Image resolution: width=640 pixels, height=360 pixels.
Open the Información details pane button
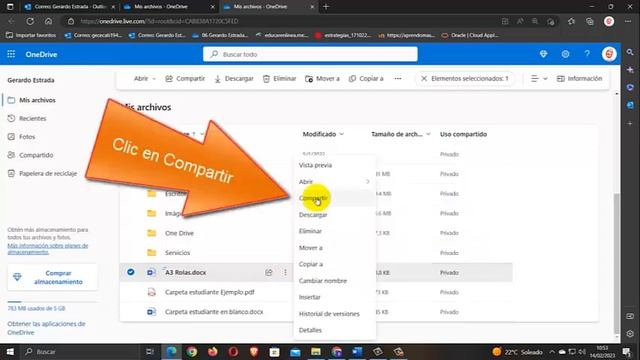580,78
